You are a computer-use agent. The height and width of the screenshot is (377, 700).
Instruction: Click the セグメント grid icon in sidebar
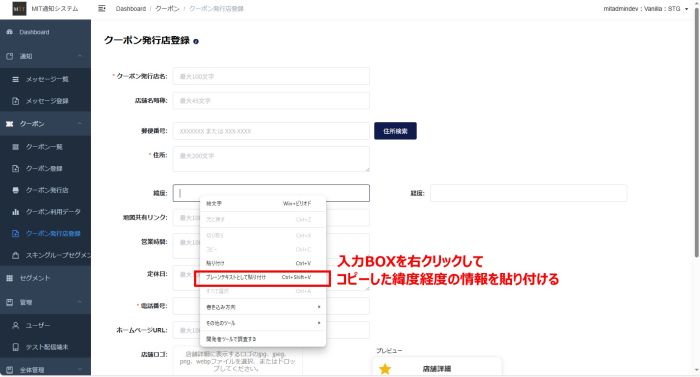[x=9, y=278]
